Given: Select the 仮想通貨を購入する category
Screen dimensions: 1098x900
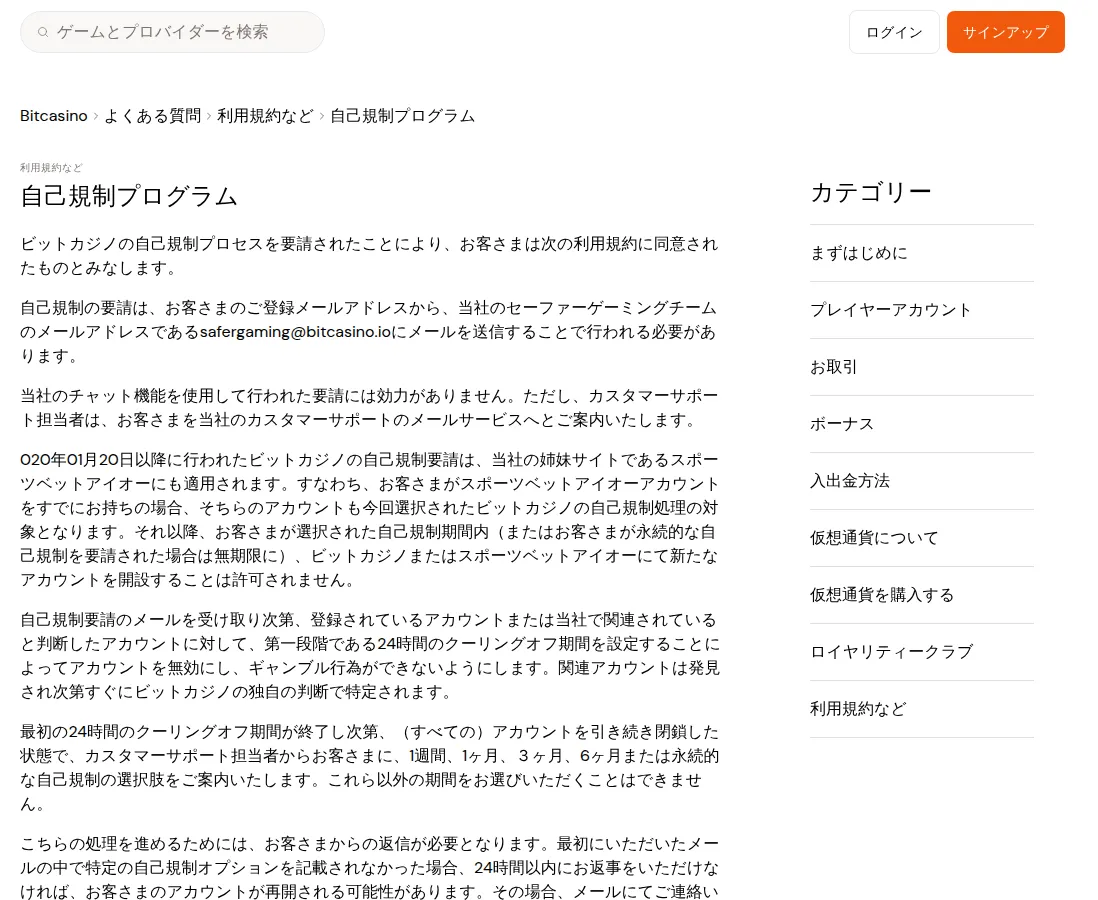Looking at the screenshot, I should point(922,595).
